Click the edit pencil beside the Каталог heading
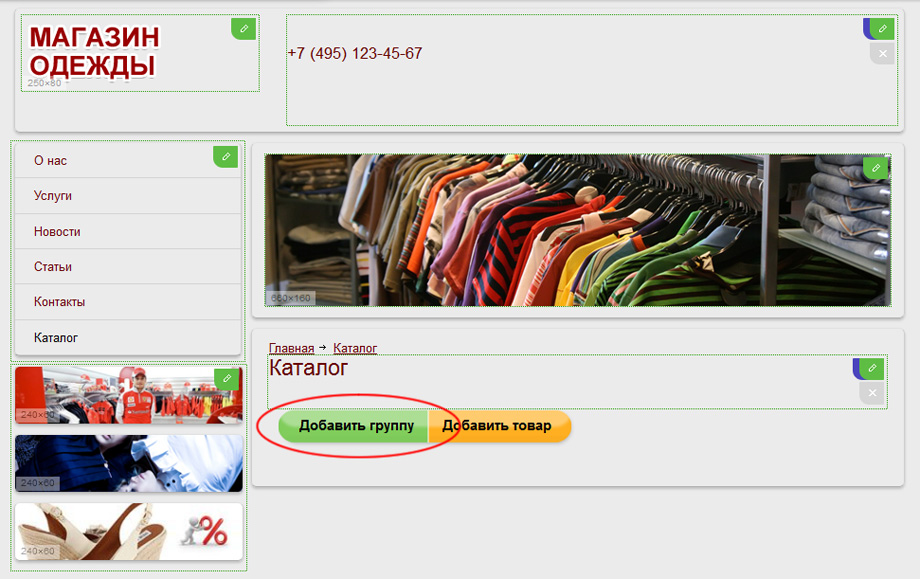This screenshot has height=579, width=920. (x=872, y=368)
